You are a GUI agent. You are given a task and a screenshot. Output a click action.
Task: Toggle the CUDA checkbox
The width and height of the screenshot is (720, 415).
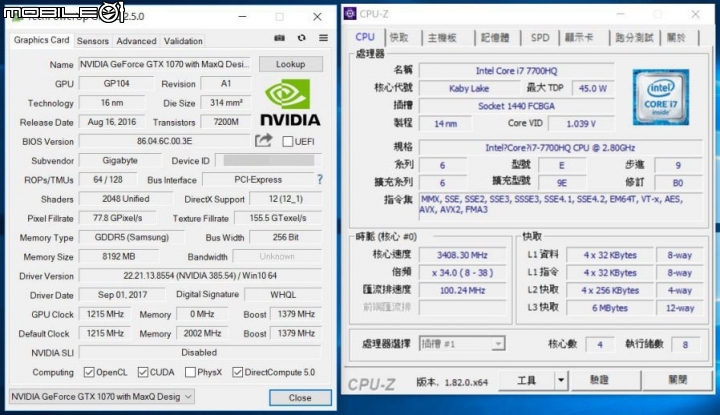(x=143, y=372)
